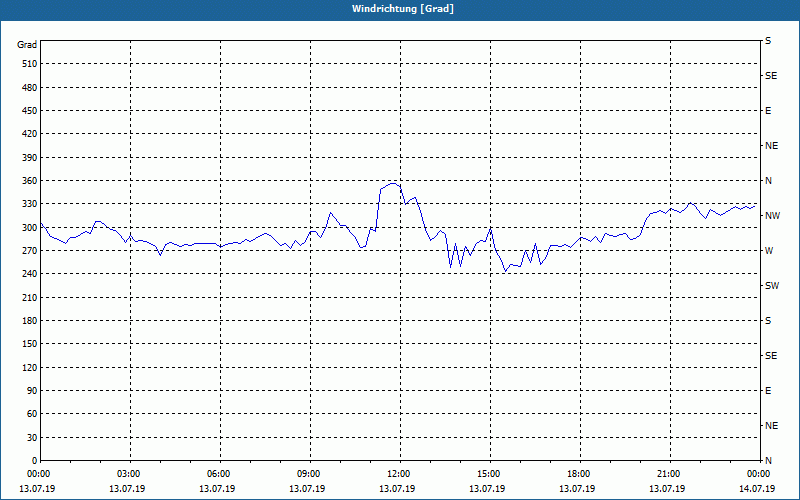Click the 'N' compass label beside the 0 gridline

768,461
